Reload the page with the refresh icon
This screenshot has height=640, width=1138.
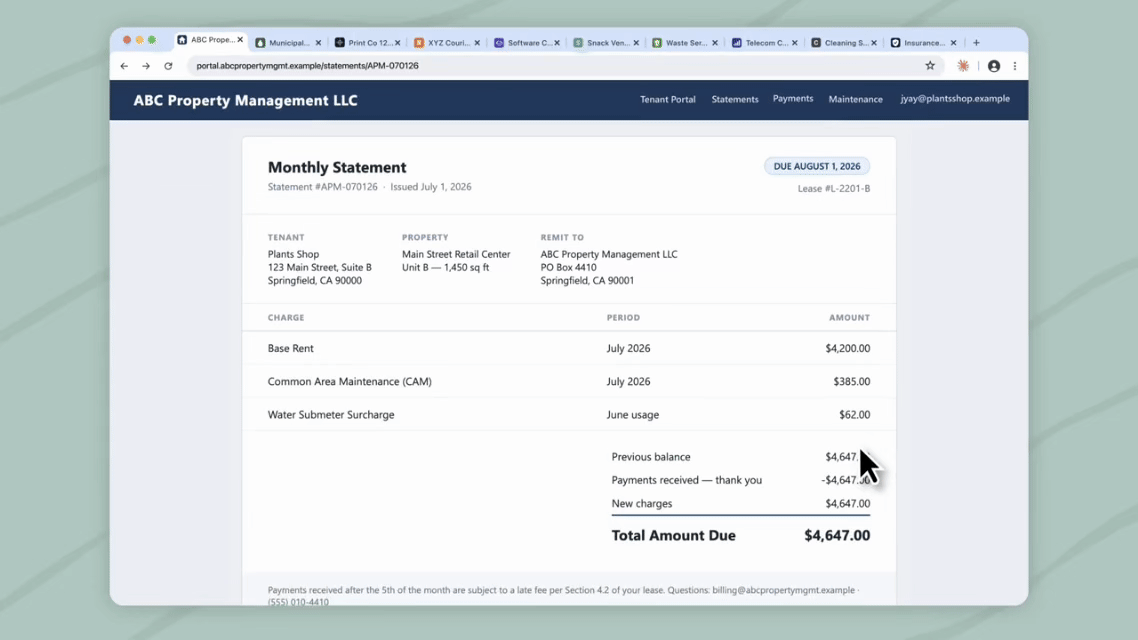168,66
